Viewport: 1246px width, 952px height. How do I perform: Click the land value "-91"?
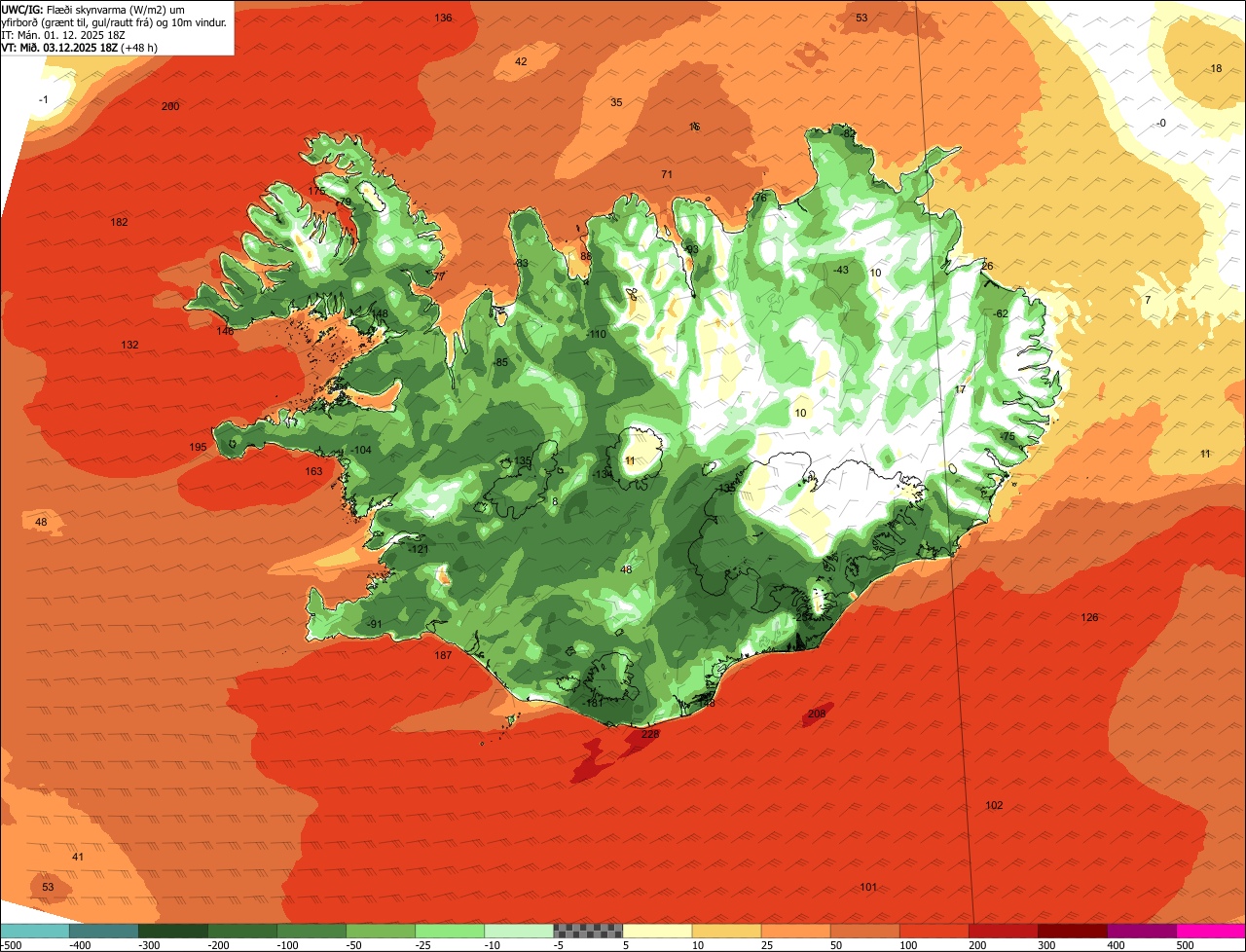coord(374,624)
